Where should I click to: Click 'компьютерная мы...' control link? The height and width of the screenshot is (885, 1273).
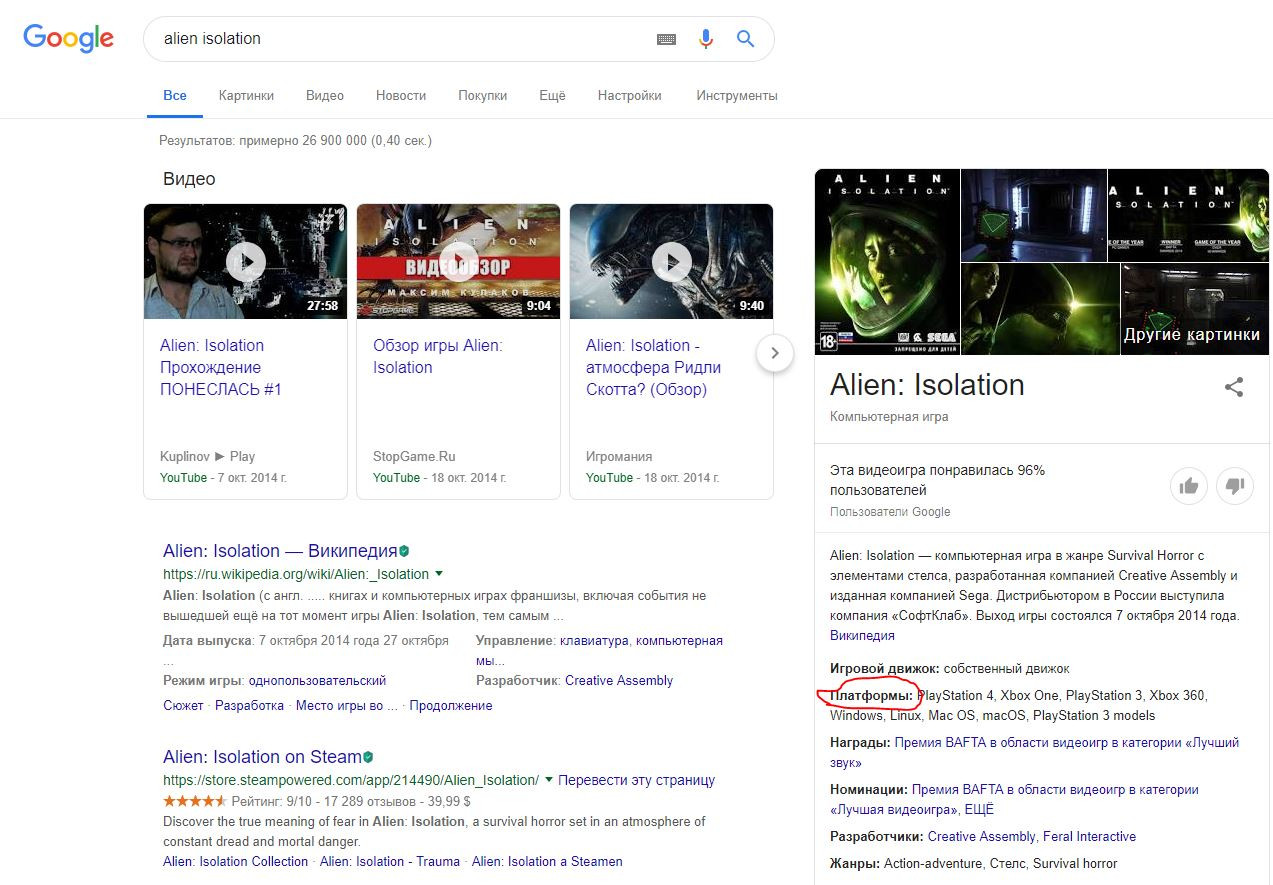tap(600, 650)
